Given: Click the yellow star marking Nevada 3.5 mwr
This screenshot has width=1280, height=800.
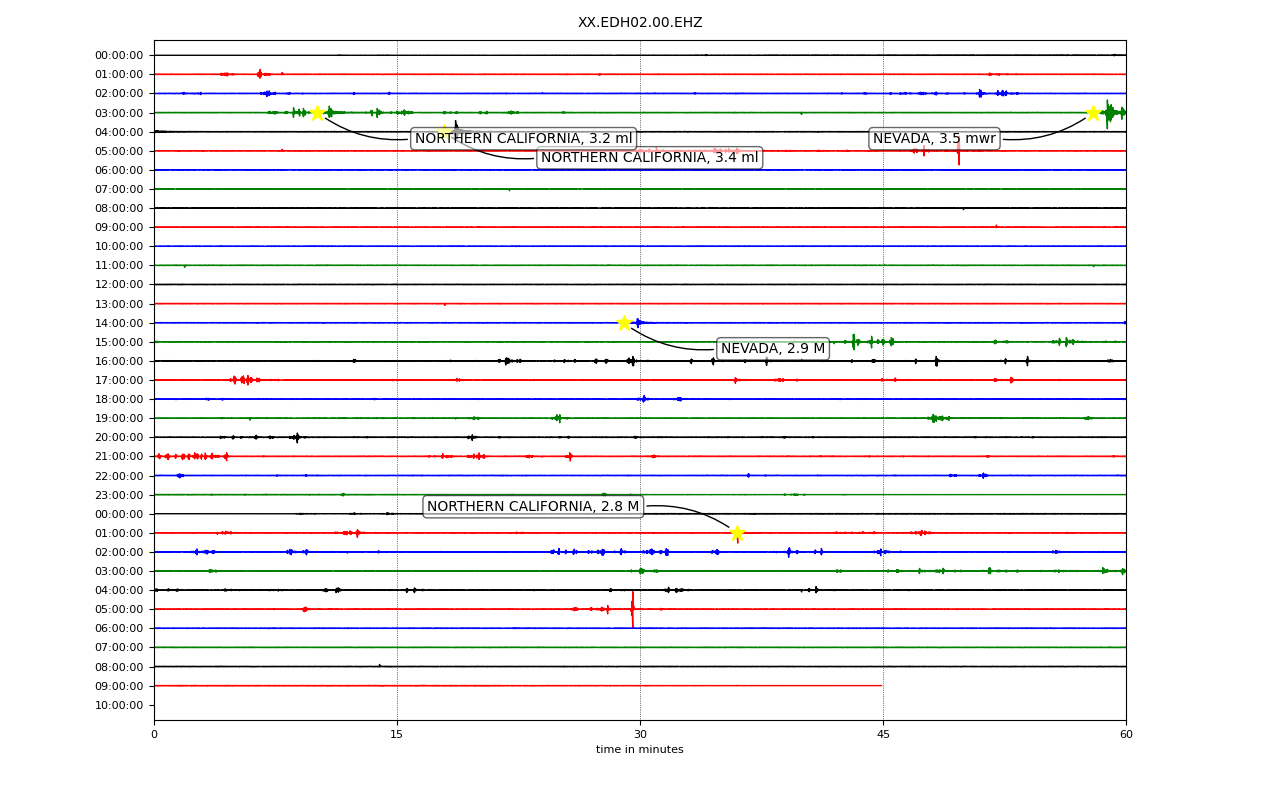Looking at the screenshot, I should click(1093, 113).
